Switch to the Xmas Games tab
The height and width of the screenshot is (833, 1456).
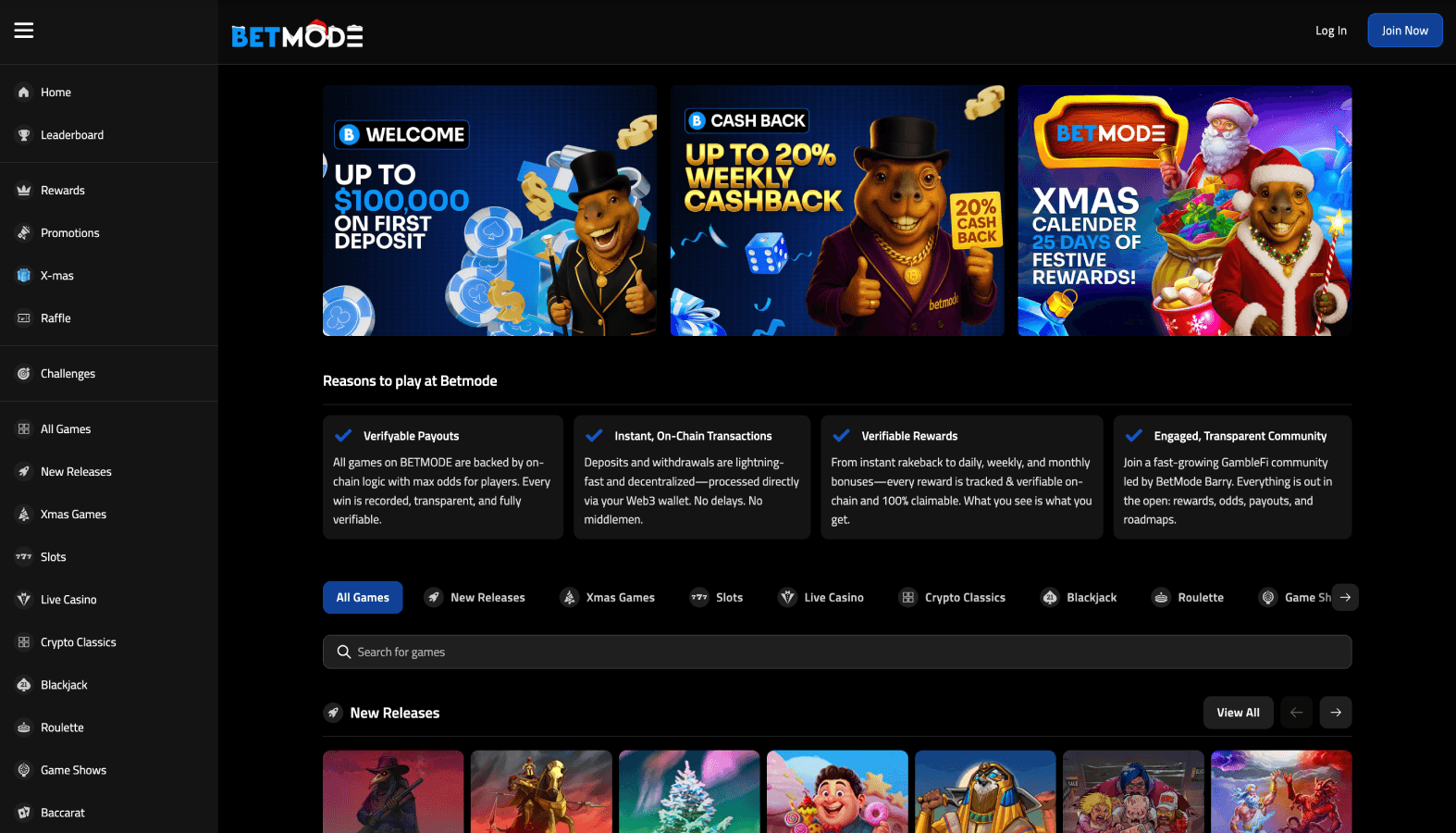pos(608,598)
